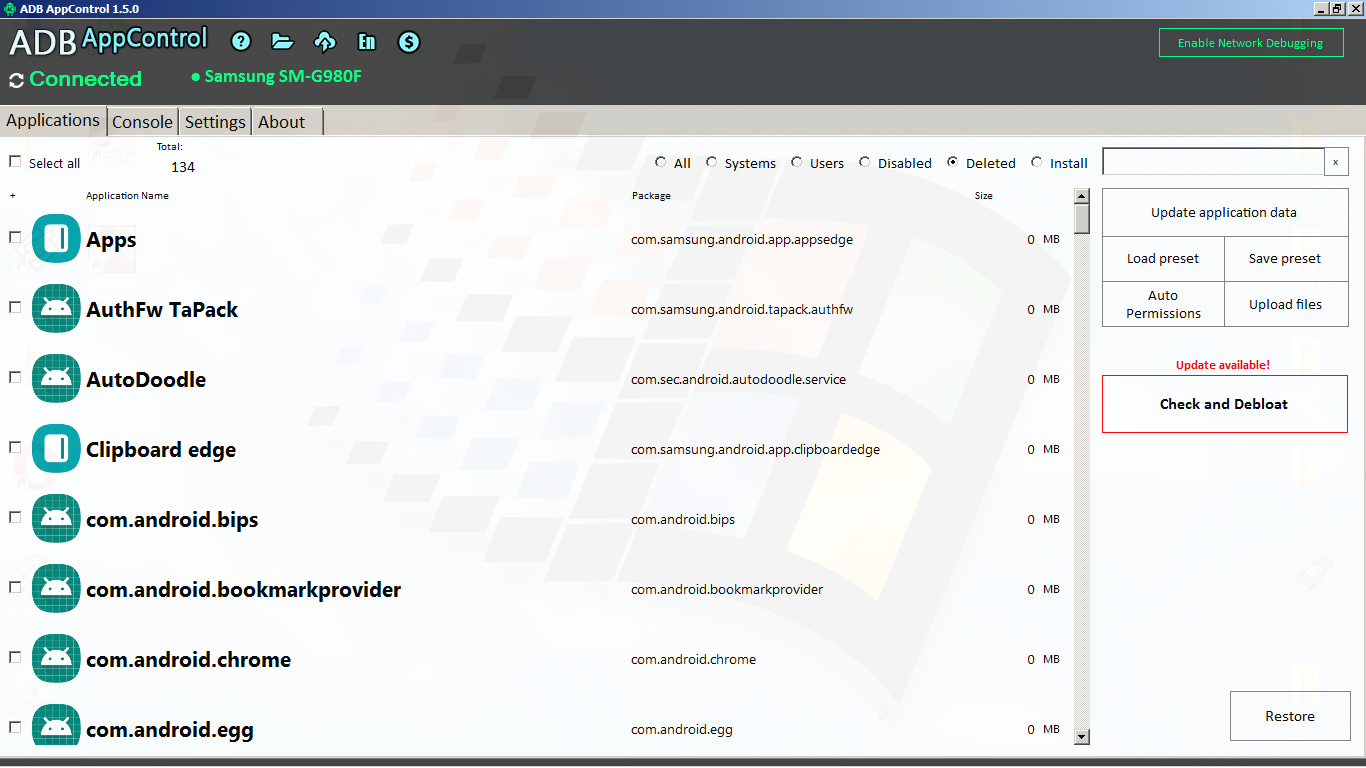Image resolution: width=1366 pixels, height=768 pixels.
Task: Click the plus column header
Action: pos(12,196)
